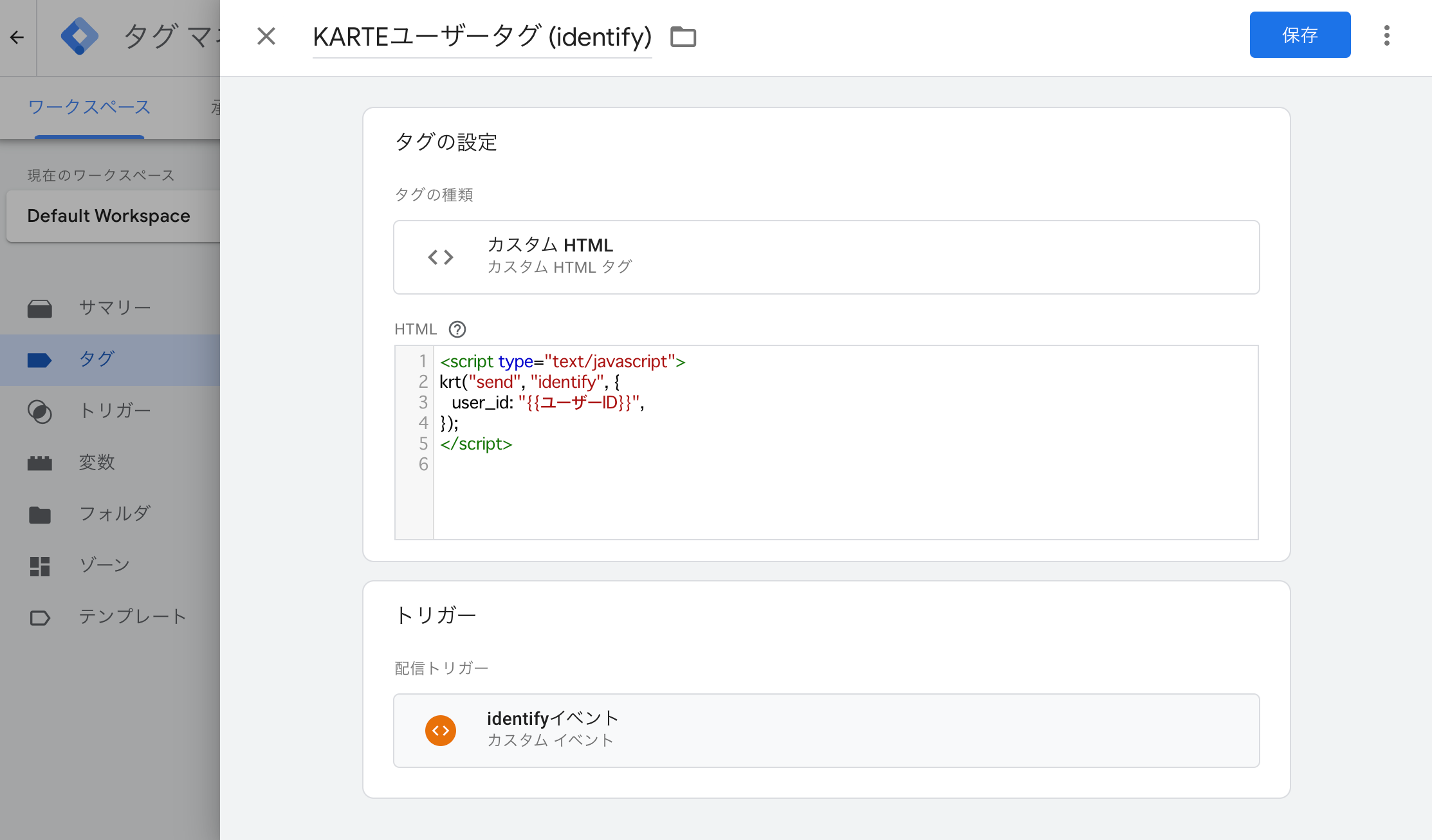Click the テンプレート outline label icon
Viewport: 1432px width, 840px height.
[x=40, y=618]
